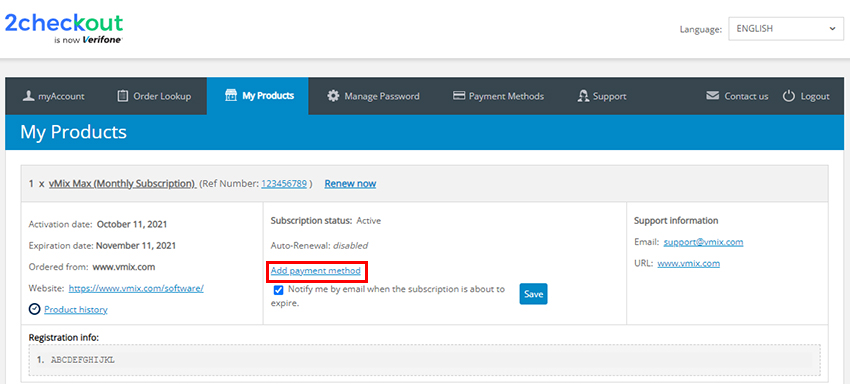Open reference number 123456789
The image size is (850, 384).
[x=284, y=184]
